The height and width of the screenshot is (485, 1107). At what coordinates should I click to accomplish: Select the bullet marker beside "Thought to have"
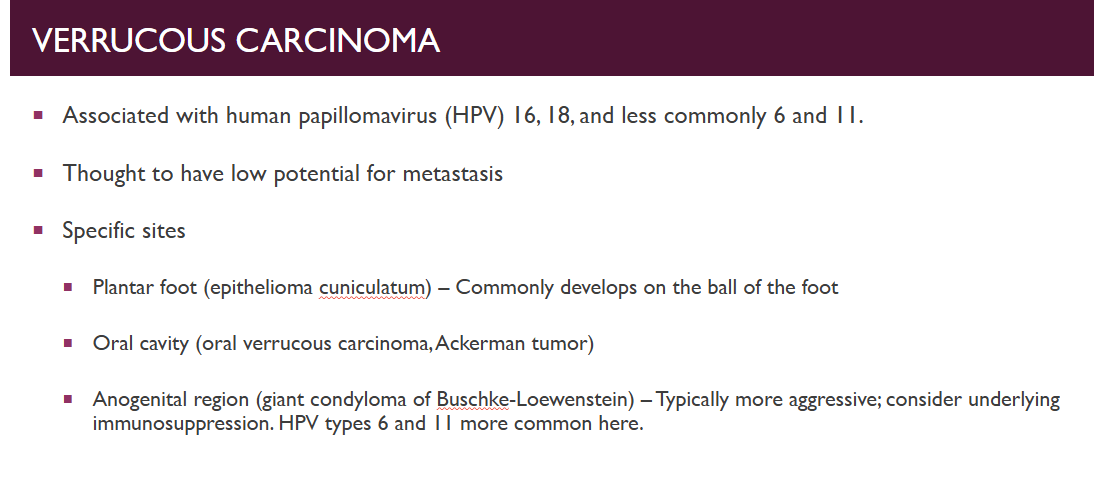pyautogui.click(x=38, y=173)
